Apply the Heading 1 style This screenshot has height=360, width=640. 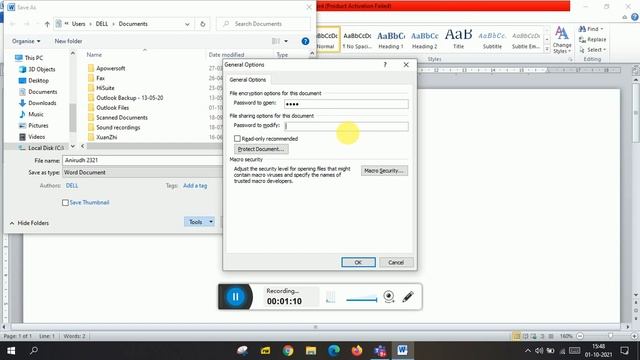pyautogui.click(x=391, y=40)
